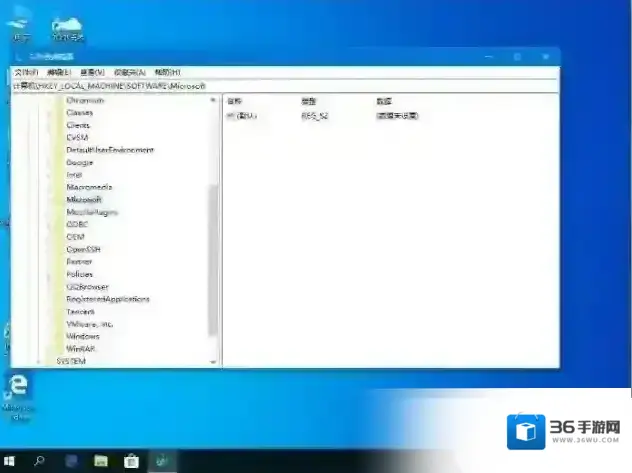
Task: Select the Microsoft key in tree
Action: tap(84, 199)
